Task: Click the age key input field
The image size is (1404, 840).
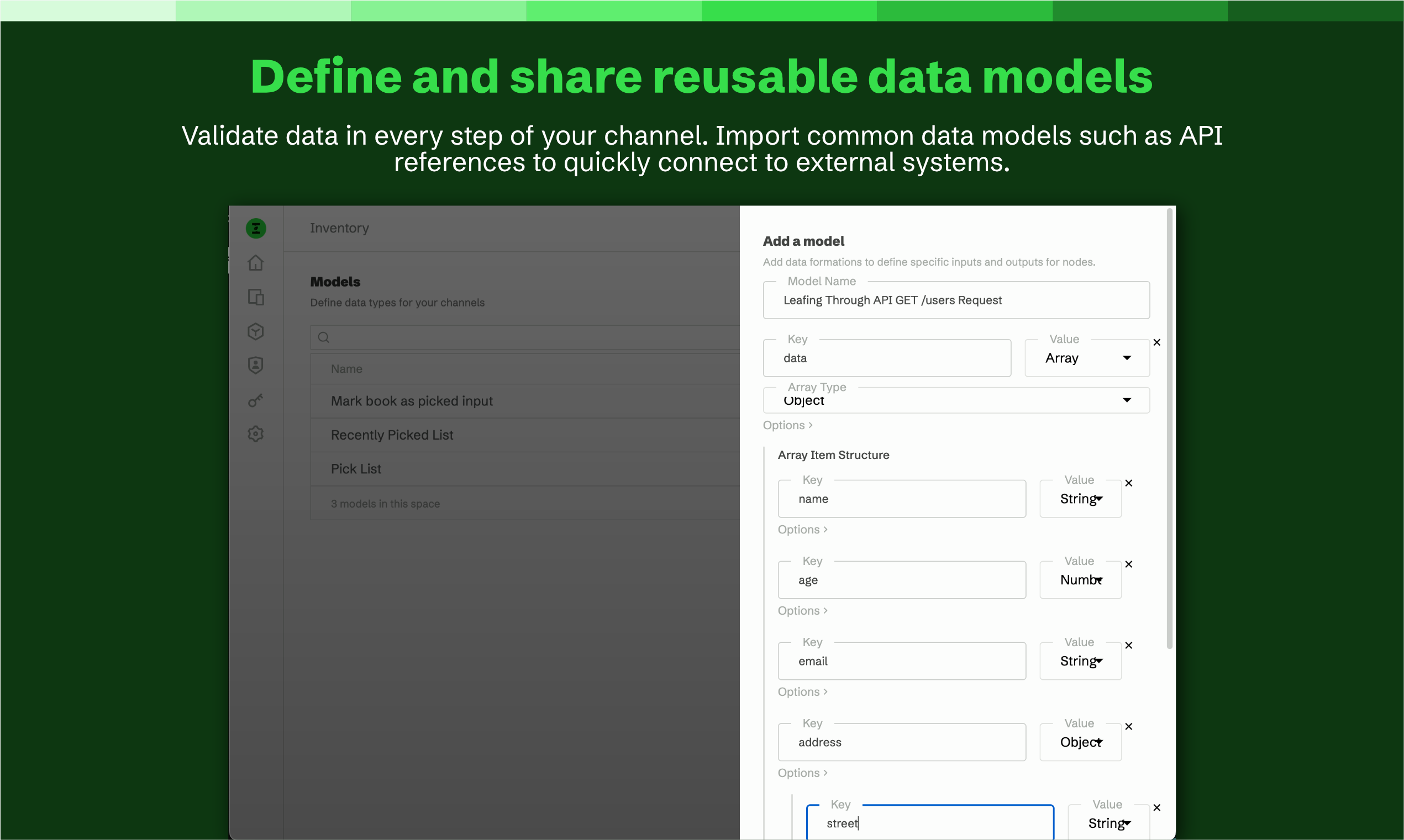Action: [902, 580]
